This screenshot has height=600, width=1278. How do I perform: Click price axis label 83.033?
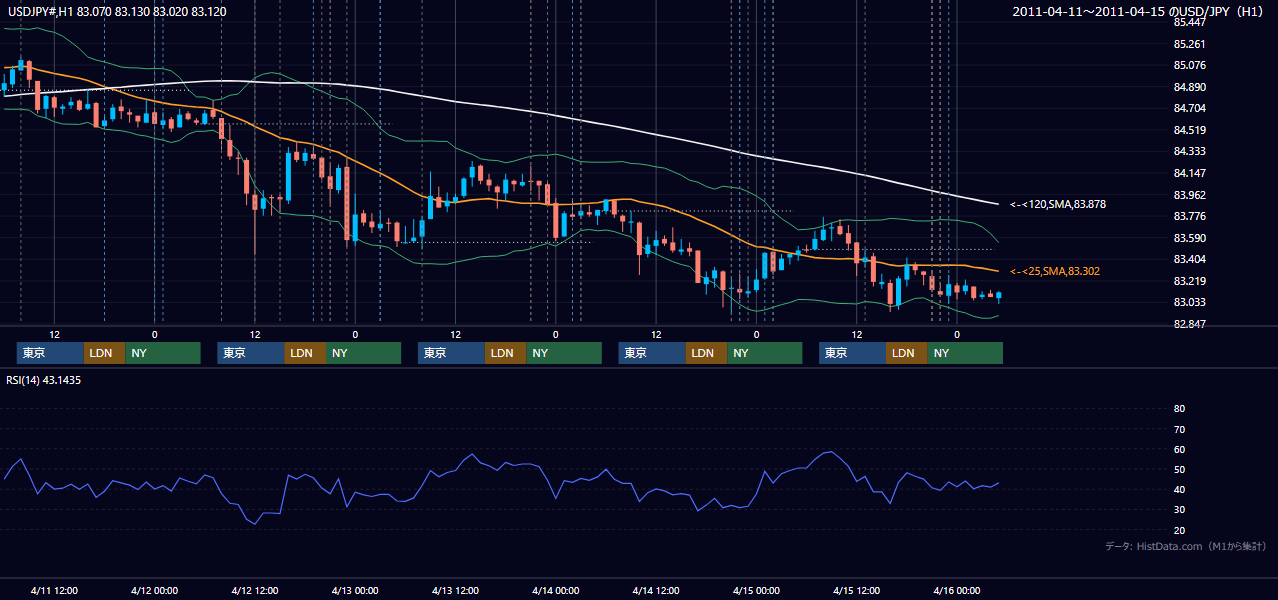1189,302
